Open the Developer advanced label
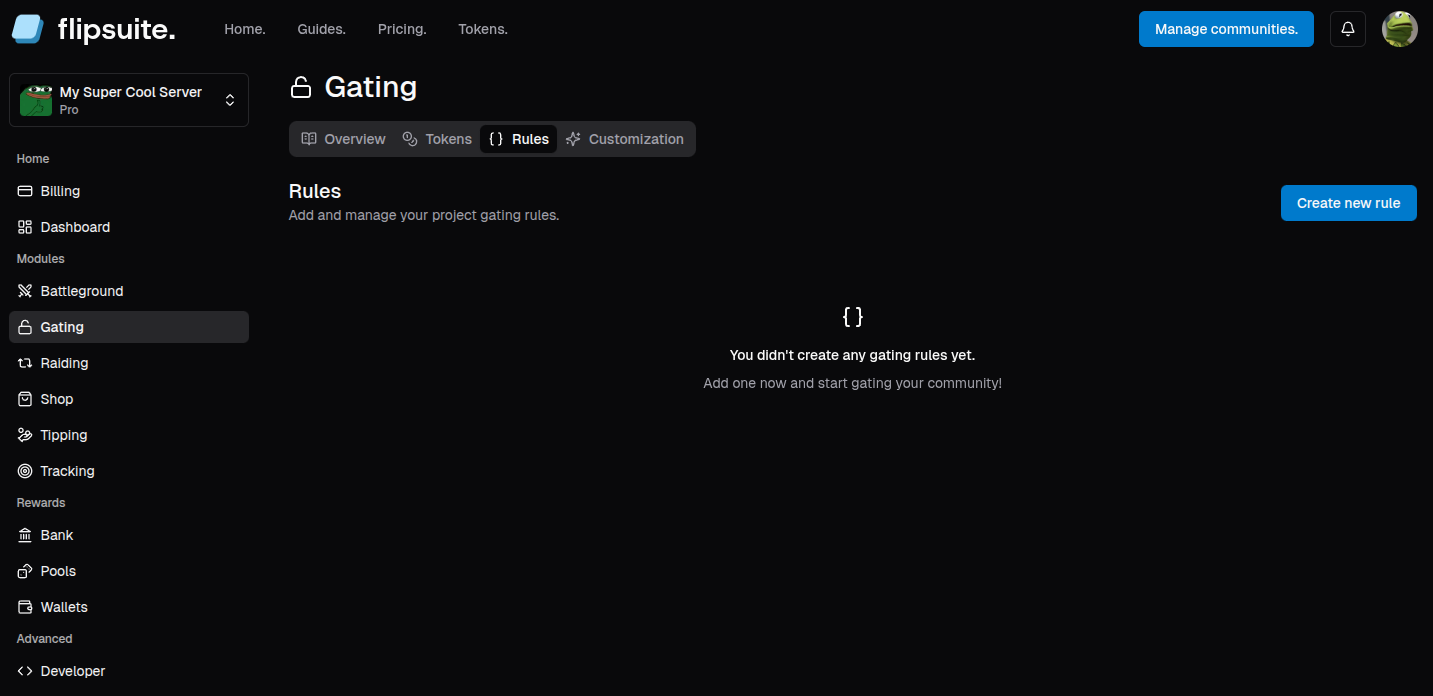 click(x=73, y=671)
